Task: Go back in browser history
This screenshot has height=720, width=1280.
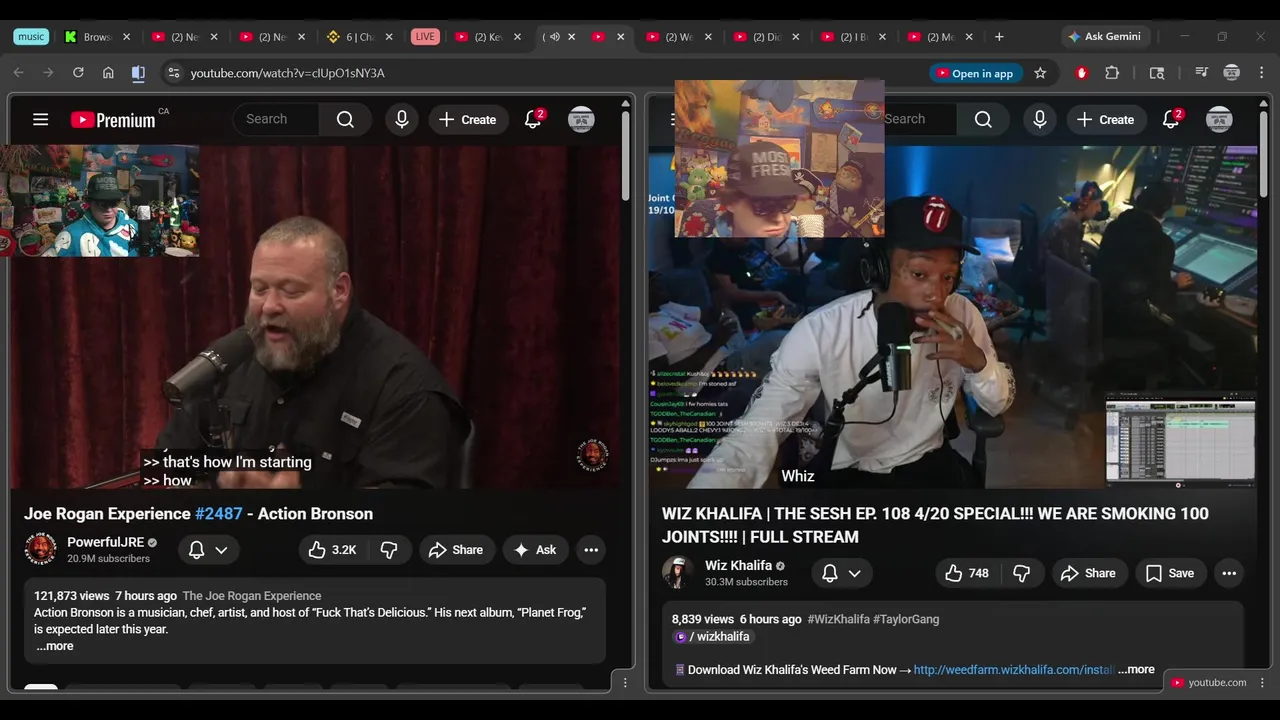Action: click(x=19, y=73)
